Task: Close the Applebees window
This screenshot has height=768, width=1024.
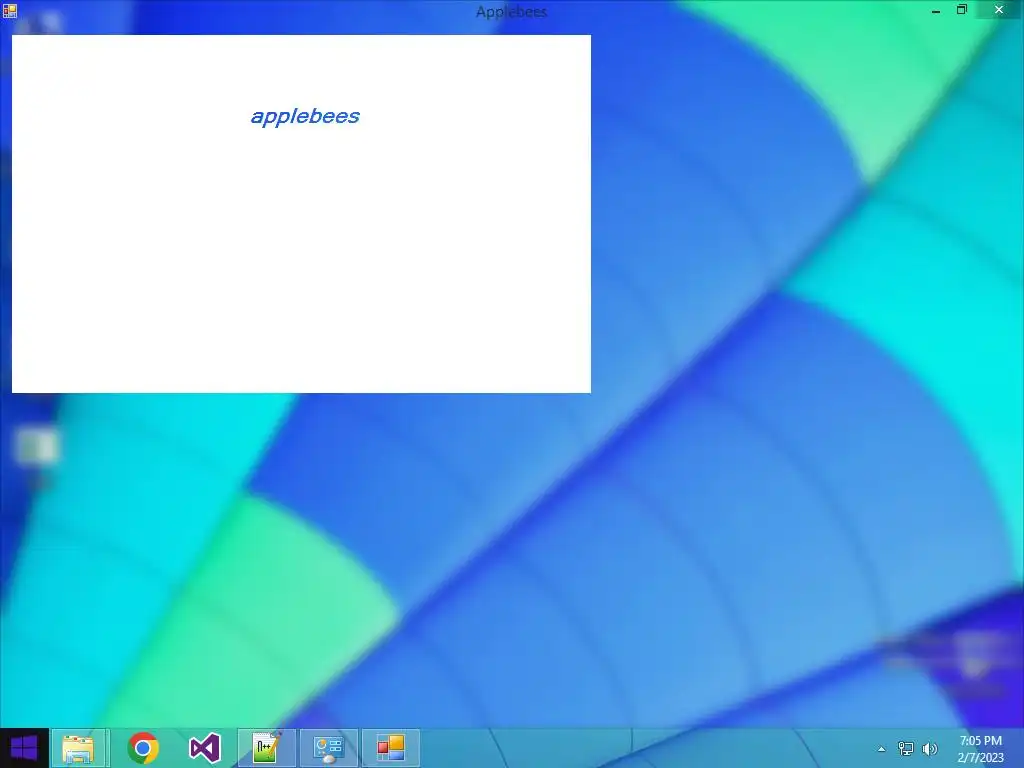Action: click(999, 10)
